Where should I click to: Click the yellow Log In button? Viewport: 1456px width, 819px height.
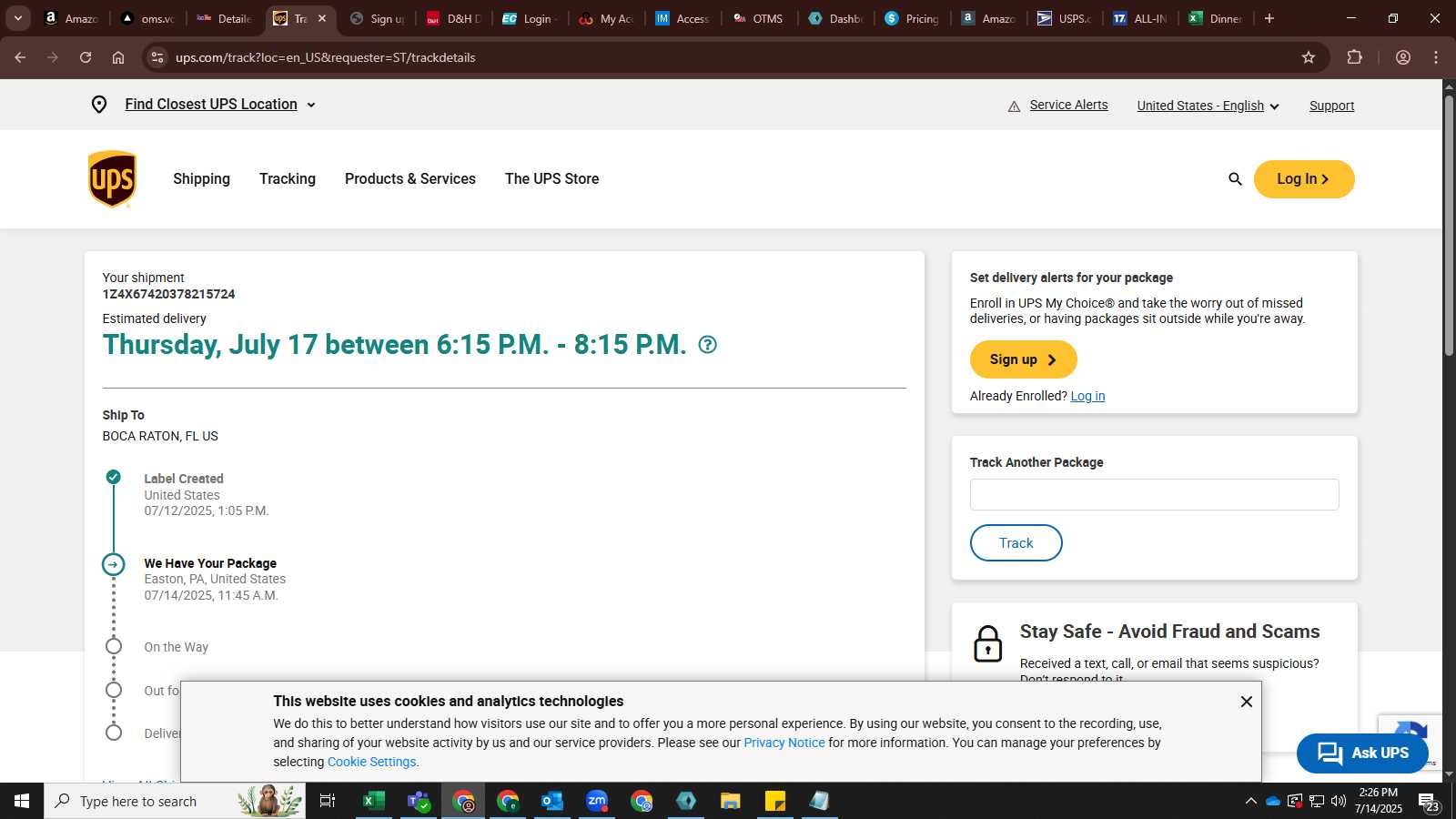[1304, 179]
